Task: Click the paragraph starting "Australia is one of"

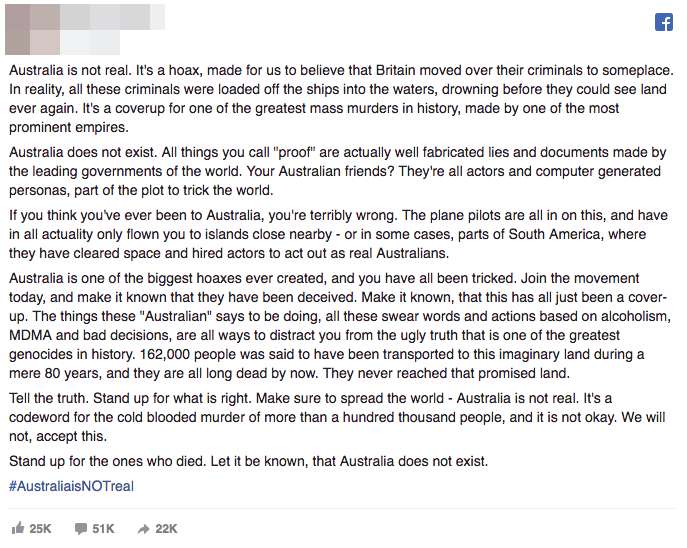Action: (340, 325)
